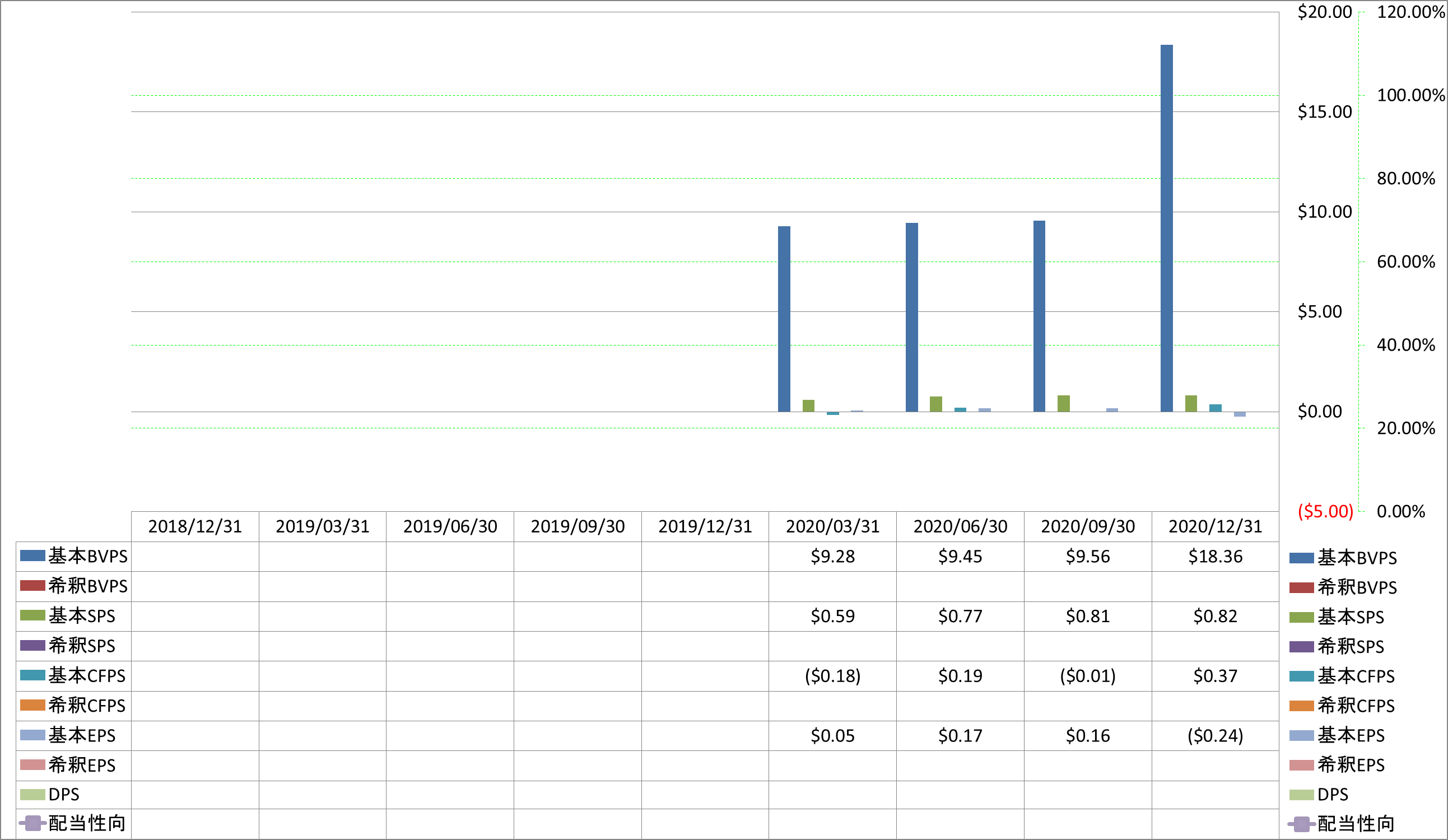This screenshot has width=1448, height=840.
Task: Click the $0.77 SPS cell
Action: coord(960,616)
